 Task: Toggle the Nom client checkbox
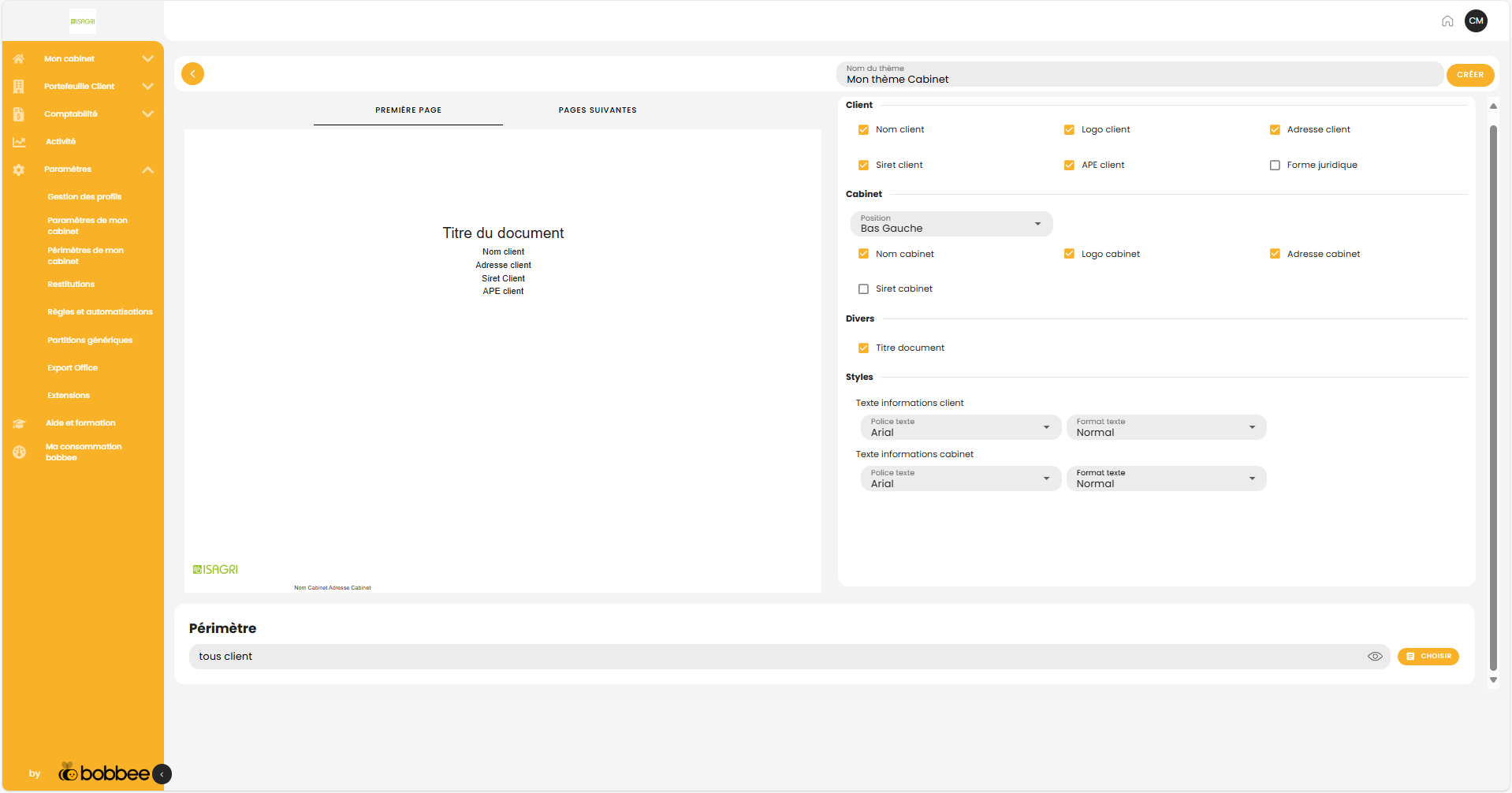pyautogui.click(x=863, y=130)
